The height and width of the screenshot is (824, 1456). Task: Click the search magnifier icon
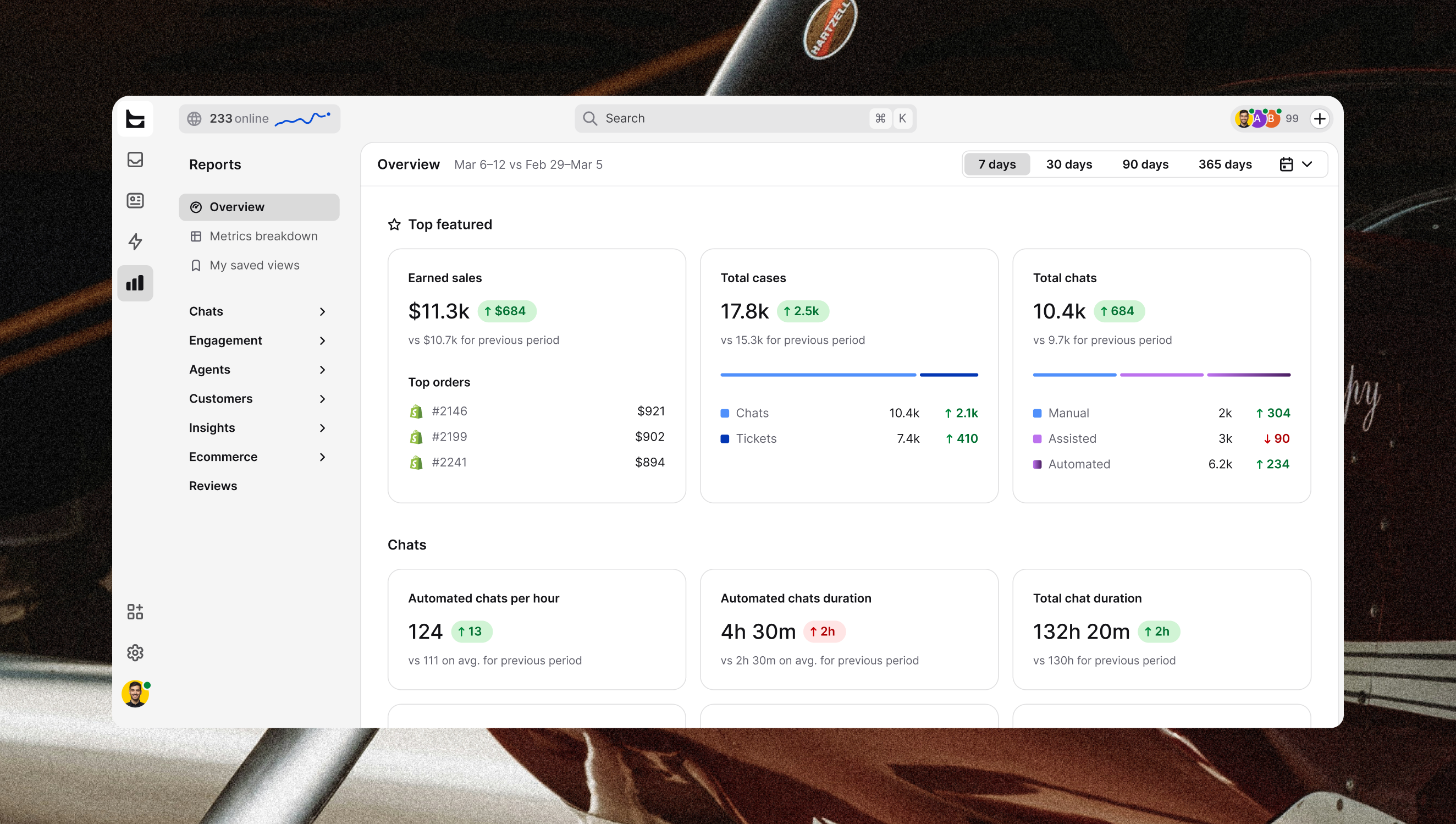click(590, 118)
